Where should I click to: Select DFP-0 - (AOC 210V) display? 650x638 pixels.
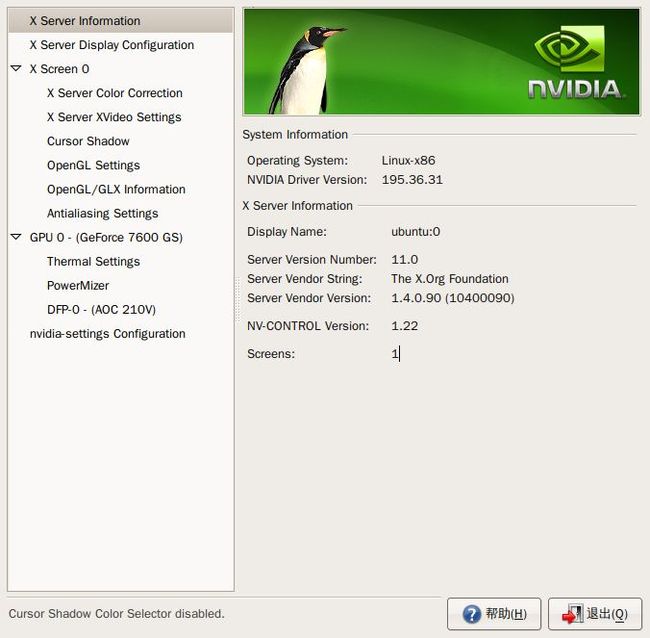(101, 309)
